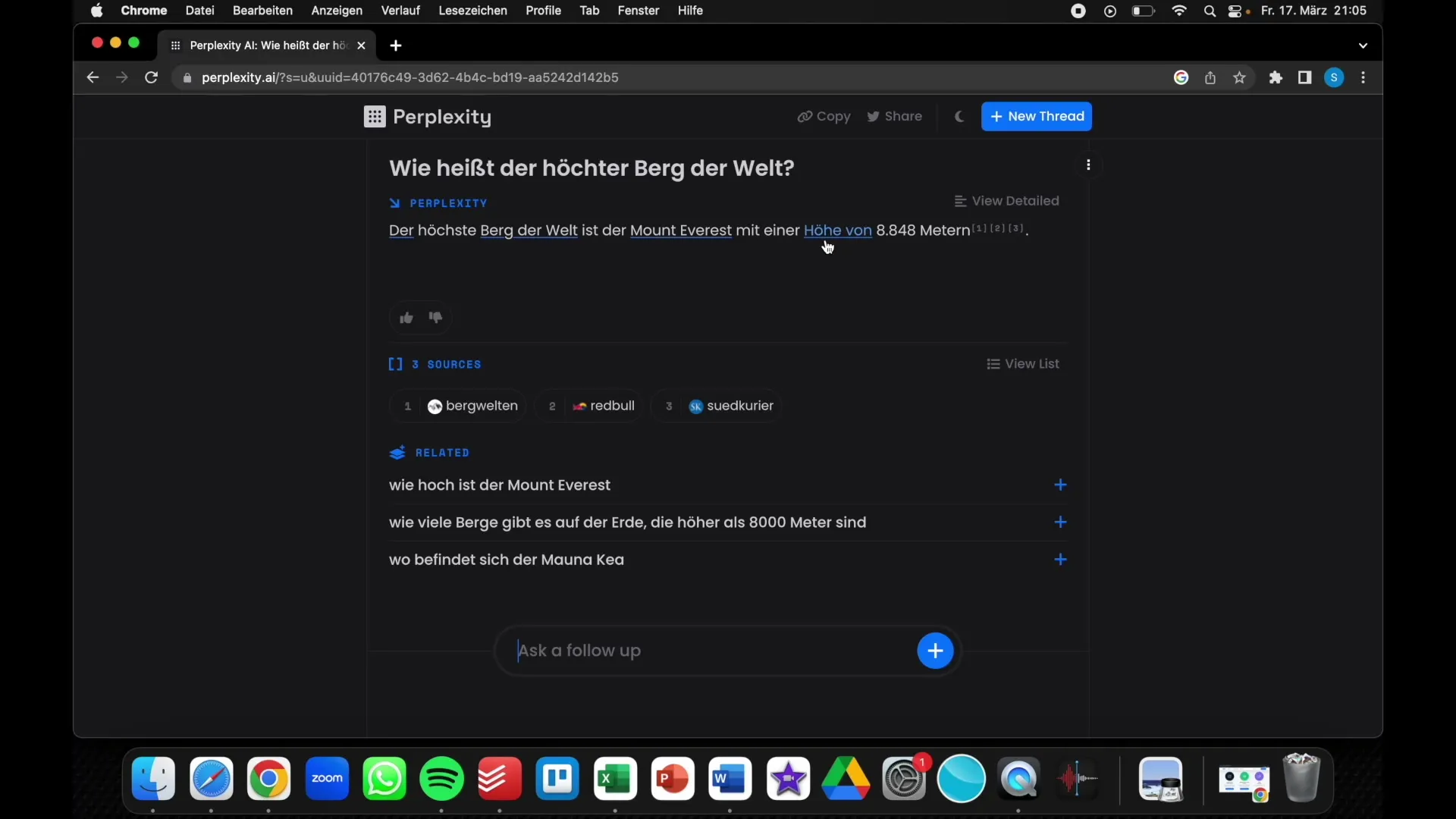This screenshot has width=1456, height=819.
Task: Click the suedkurier source icon
Action: (x=697, y=405)
